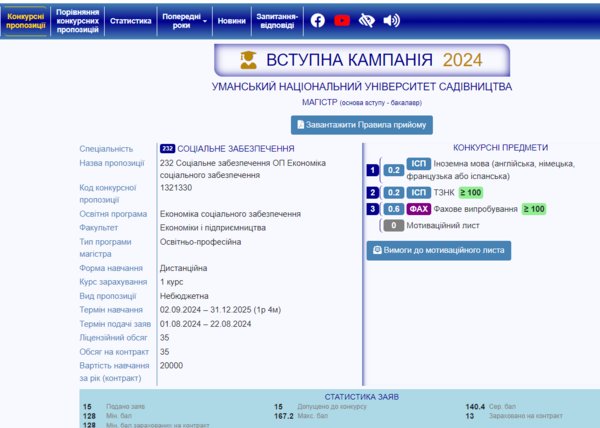Screen dimensions: 600x428
Task: Expand the Попередні роки dropdown
Action: tap(185, 20)
